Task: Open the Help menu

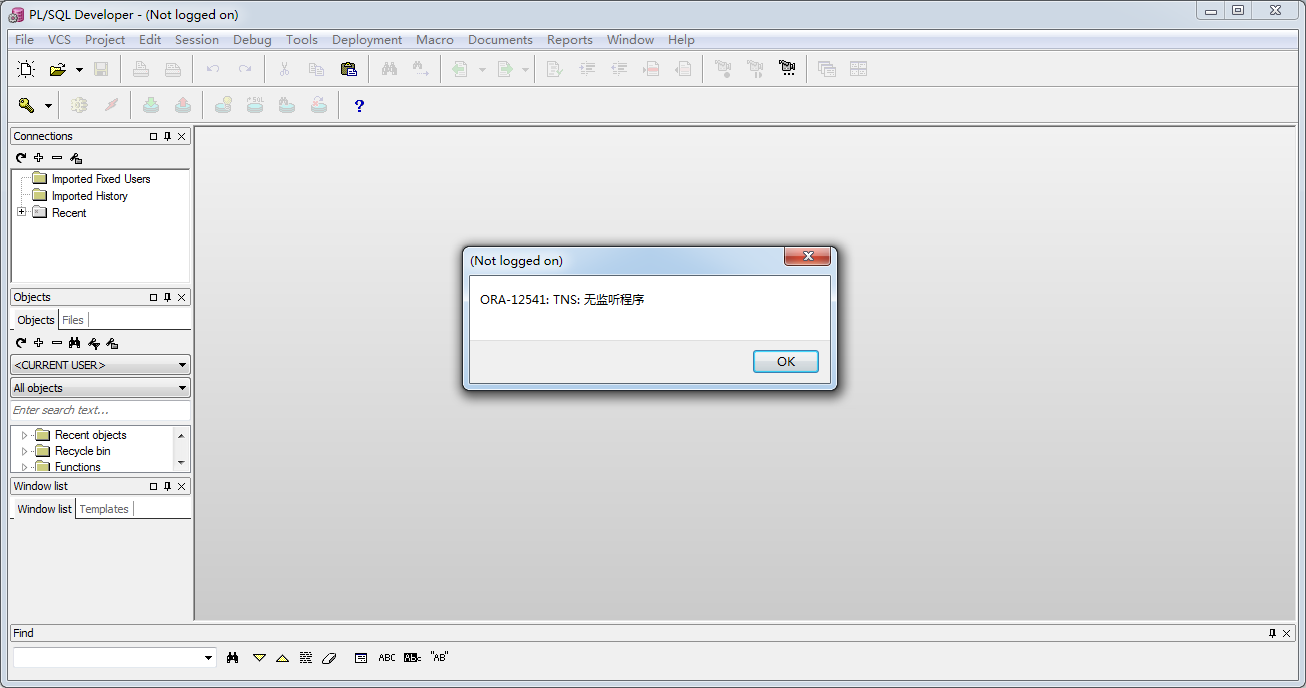Action: [x=681, y=40]
